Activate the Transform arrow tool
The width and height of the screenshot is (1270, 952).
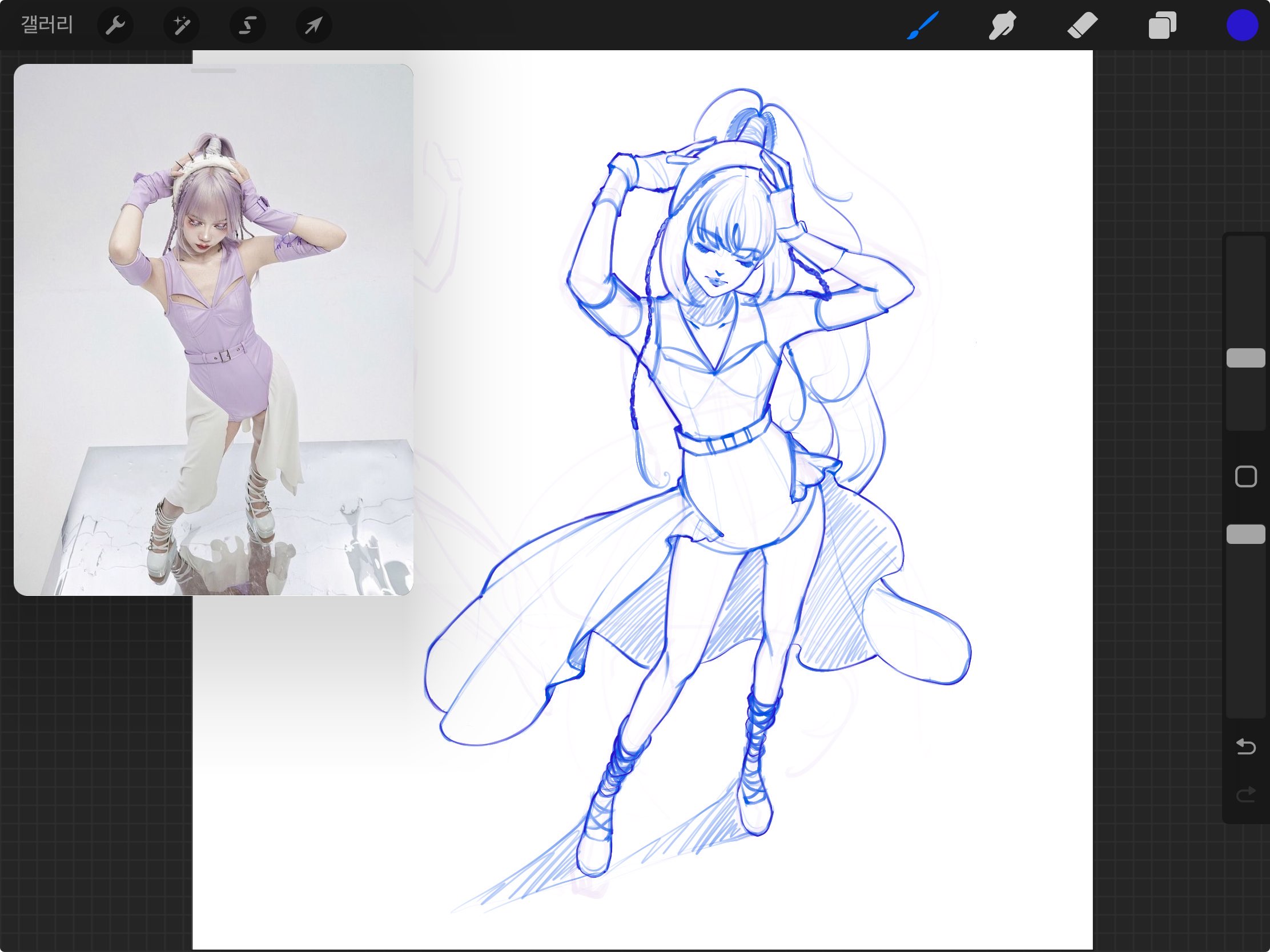tap(314, 25)
